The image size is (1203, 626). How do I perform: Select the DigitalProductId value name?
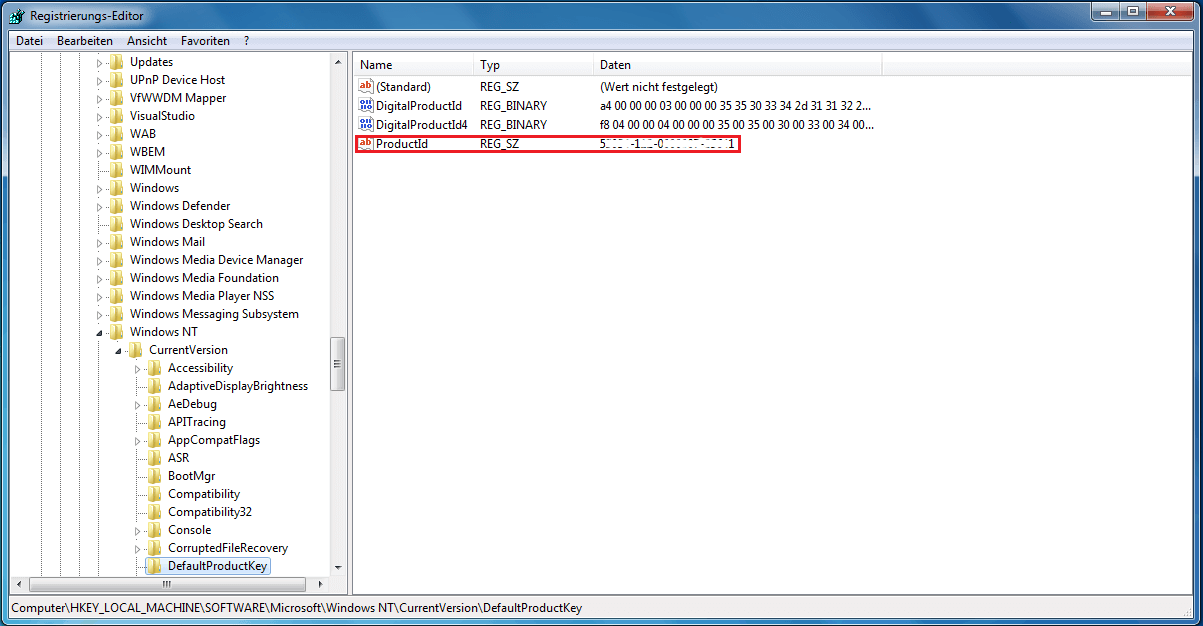(x=419, y=105)
